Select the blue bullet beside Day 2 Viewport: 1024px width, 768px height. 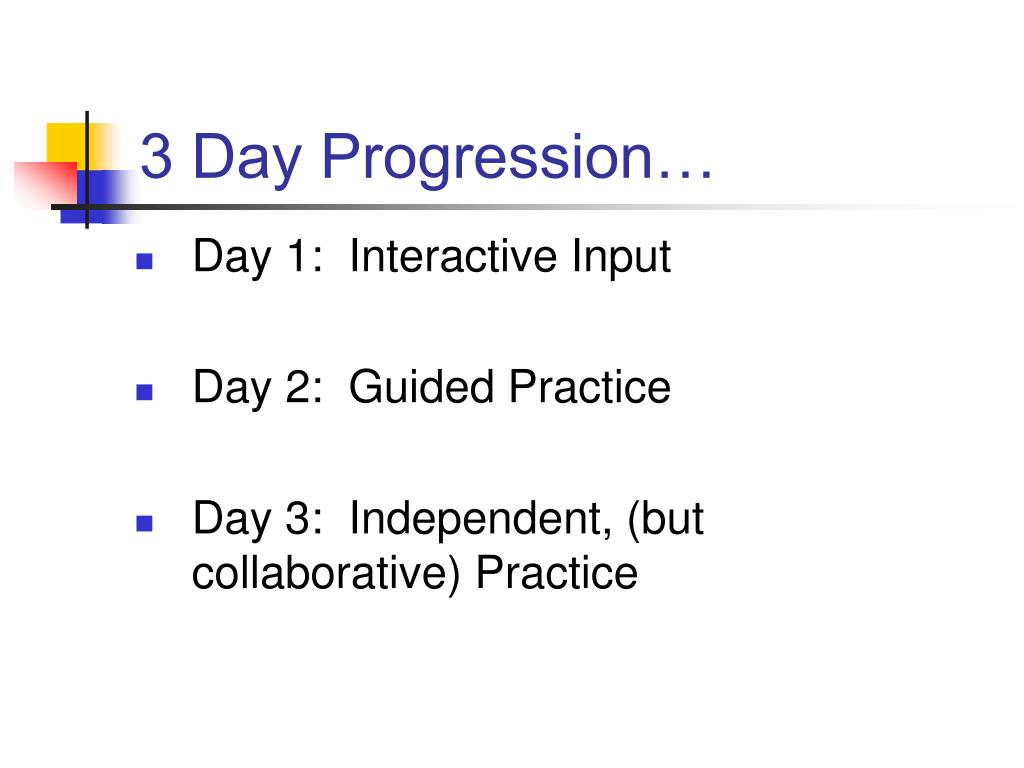(144, 392)
